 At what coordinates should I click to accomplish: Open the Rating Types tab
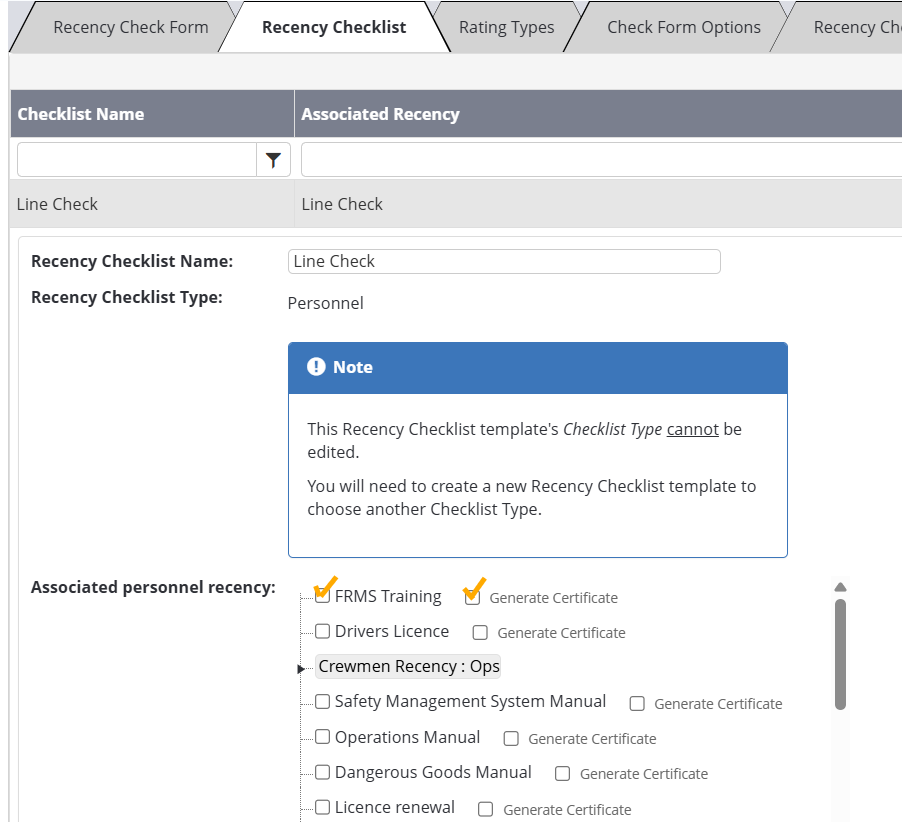click(506, 27)
